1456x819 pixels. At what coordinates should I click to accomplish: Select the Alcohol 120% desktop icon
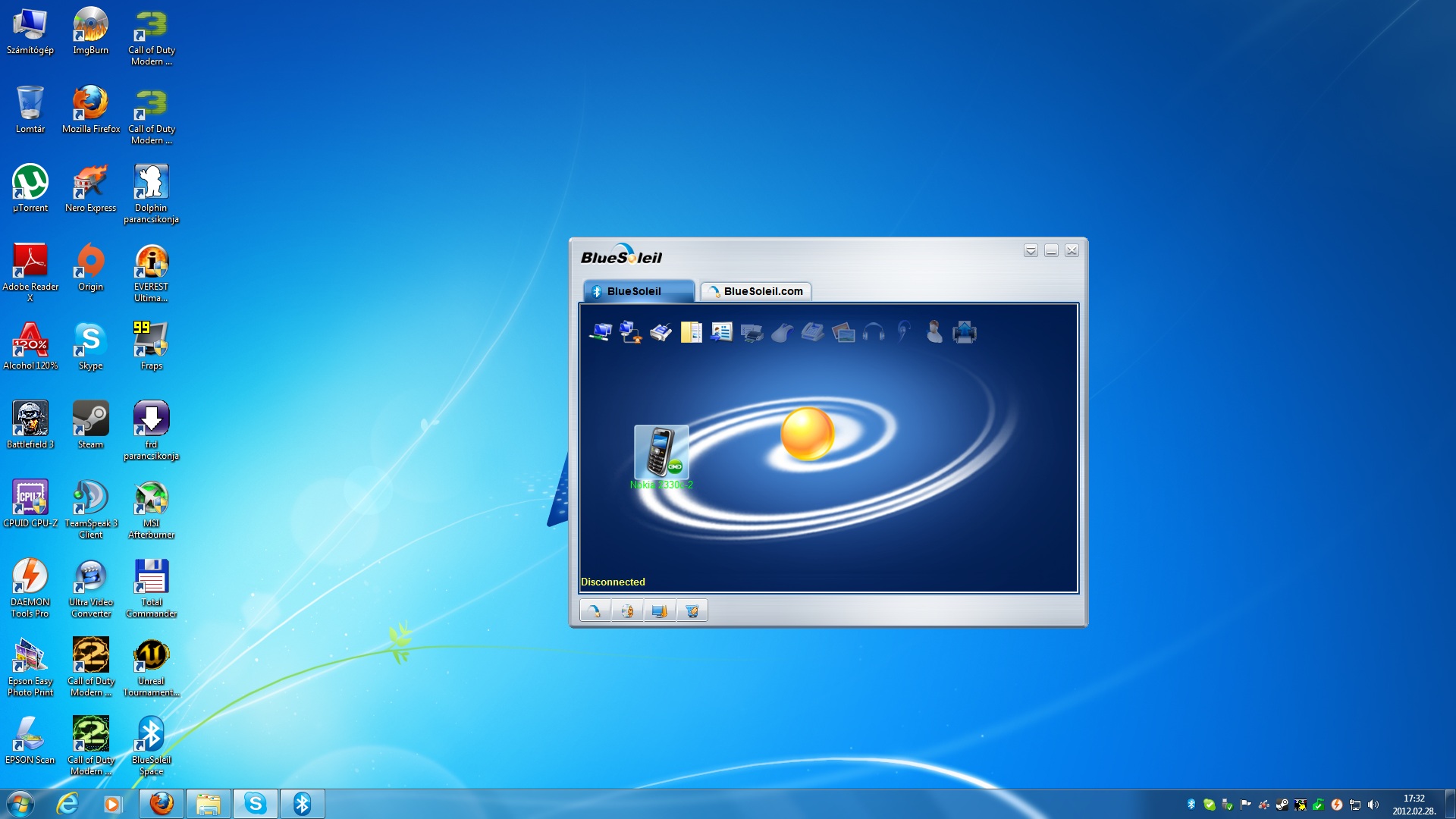point(30,347)
